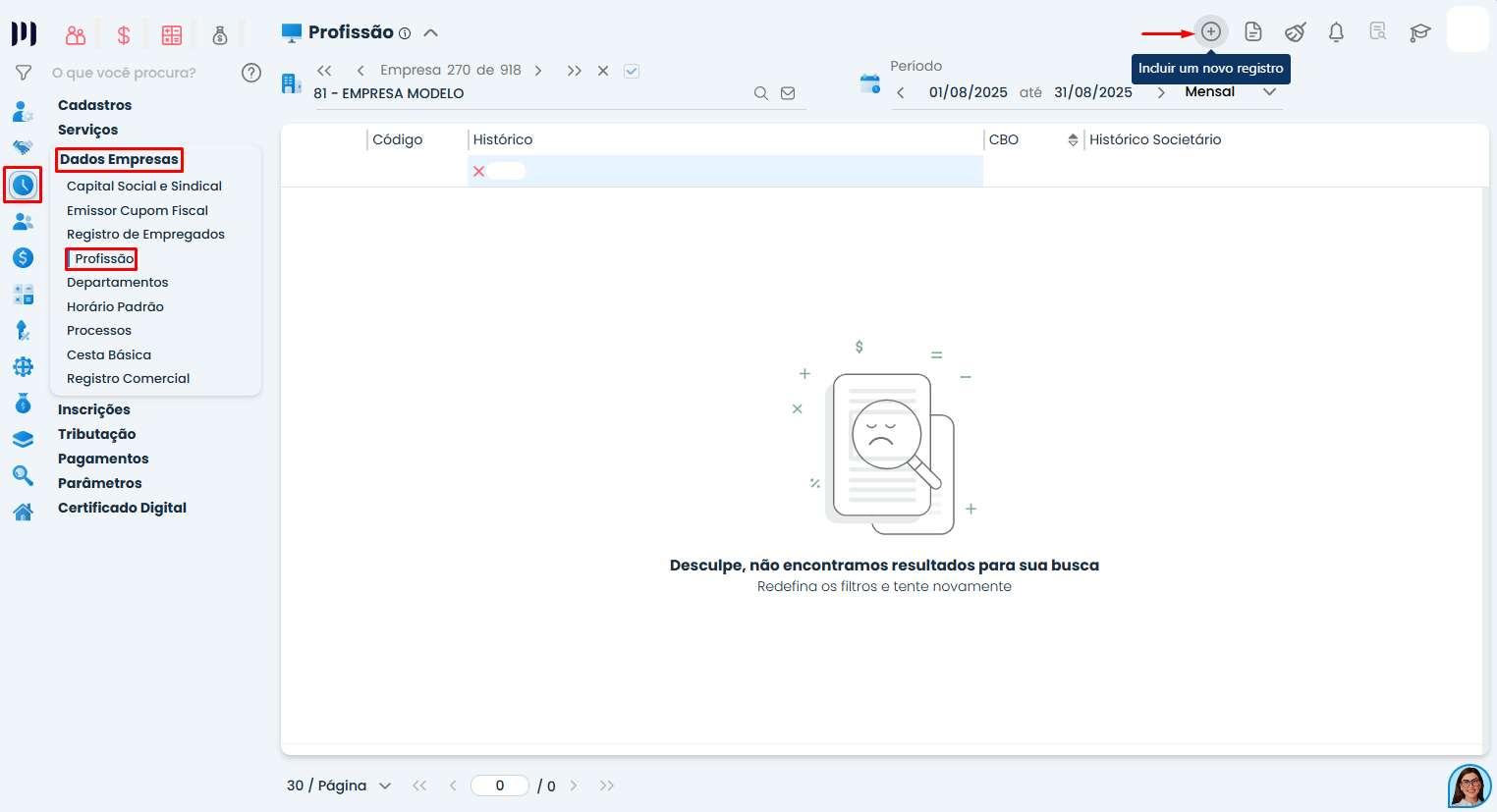
Task: Select the magnifier sidebar icon
Action: coord(23,476)
